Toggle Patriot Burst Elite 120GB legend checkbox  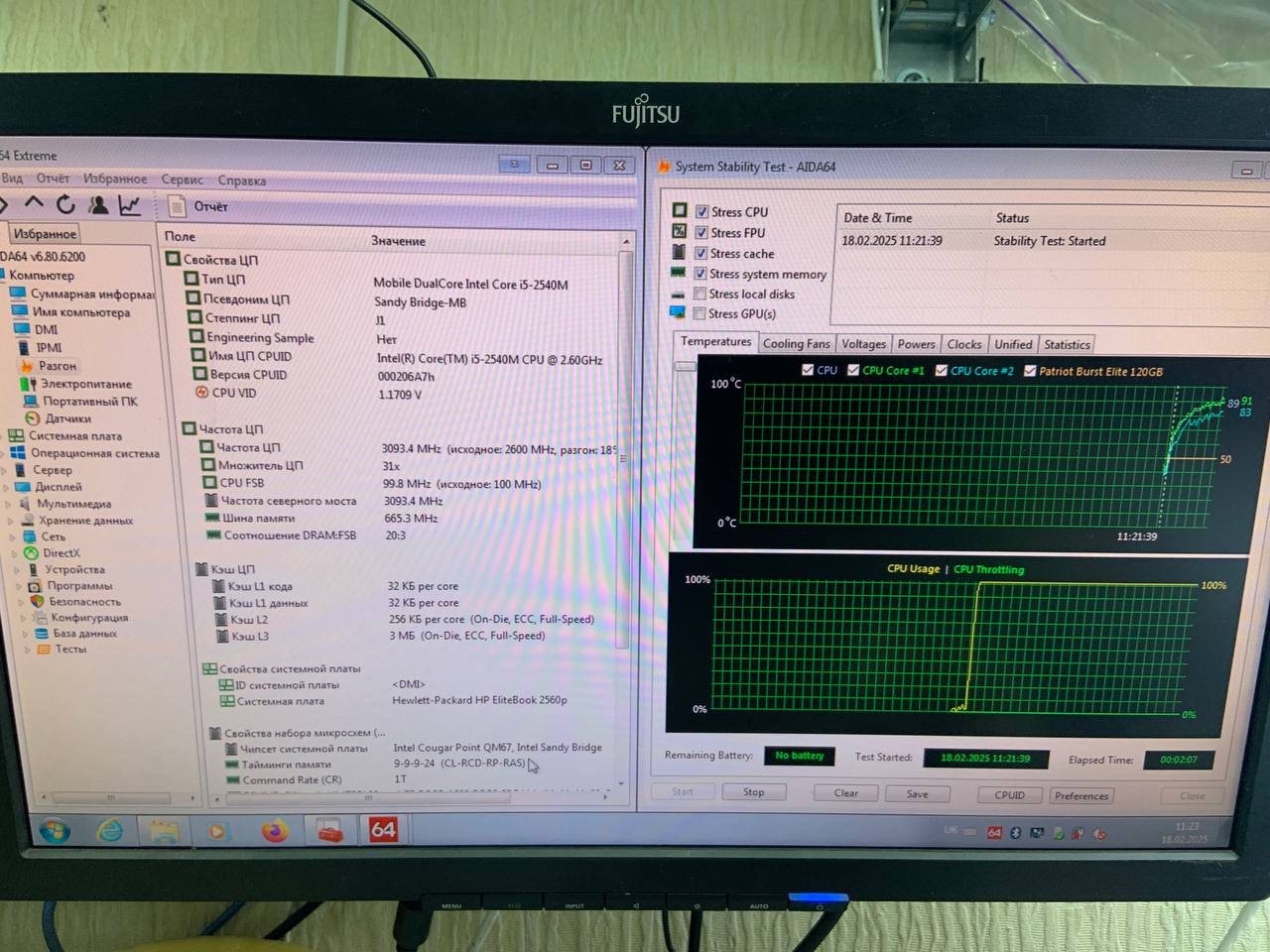[x=1030, y=371]
